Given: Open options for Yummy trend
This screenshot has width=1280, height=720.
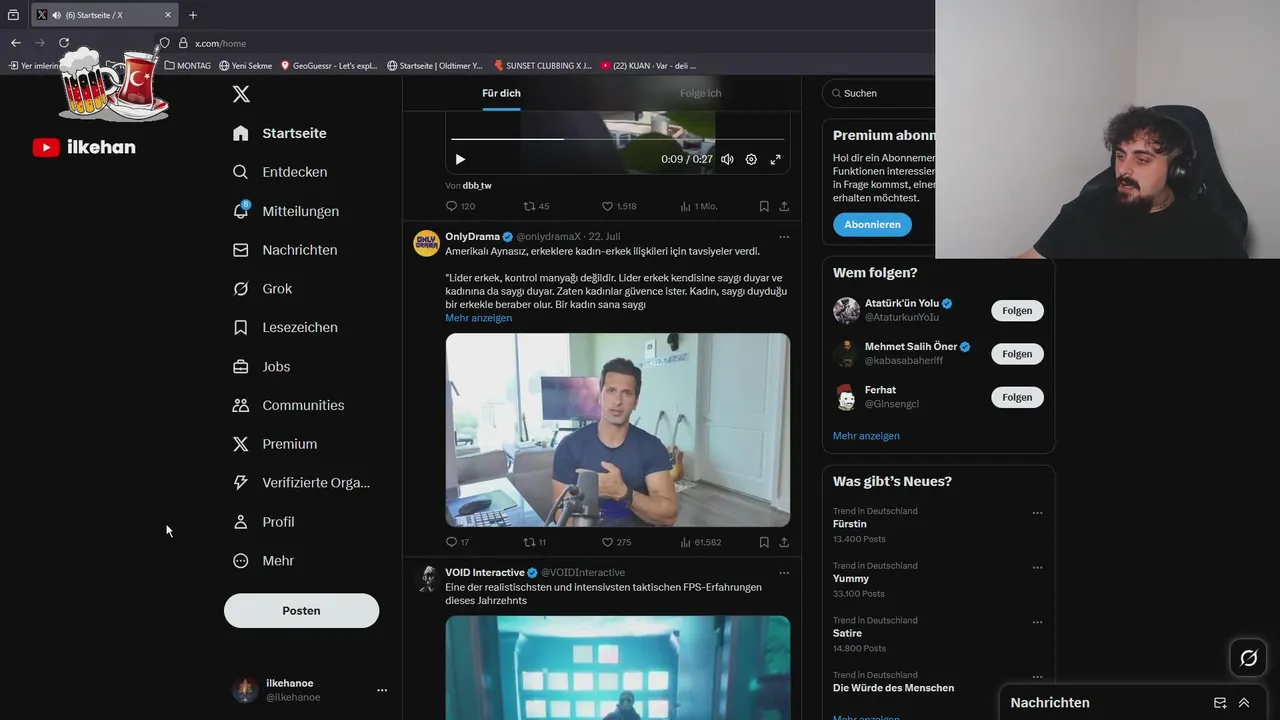Looking at the screenshot, I should [x=1037, y=567].
